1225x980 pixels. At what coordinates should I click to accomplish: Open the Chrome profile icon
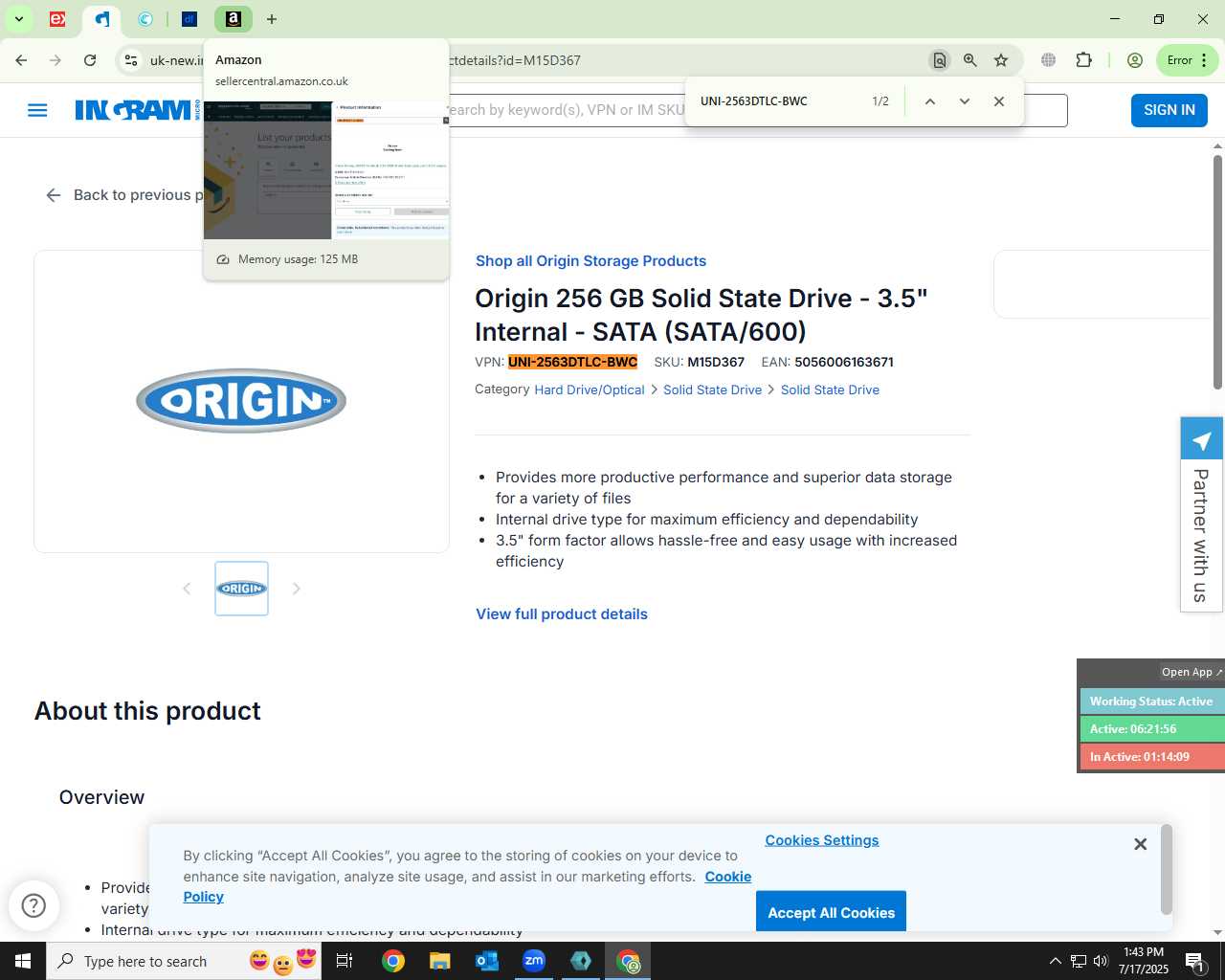[x=1135, y=60]
